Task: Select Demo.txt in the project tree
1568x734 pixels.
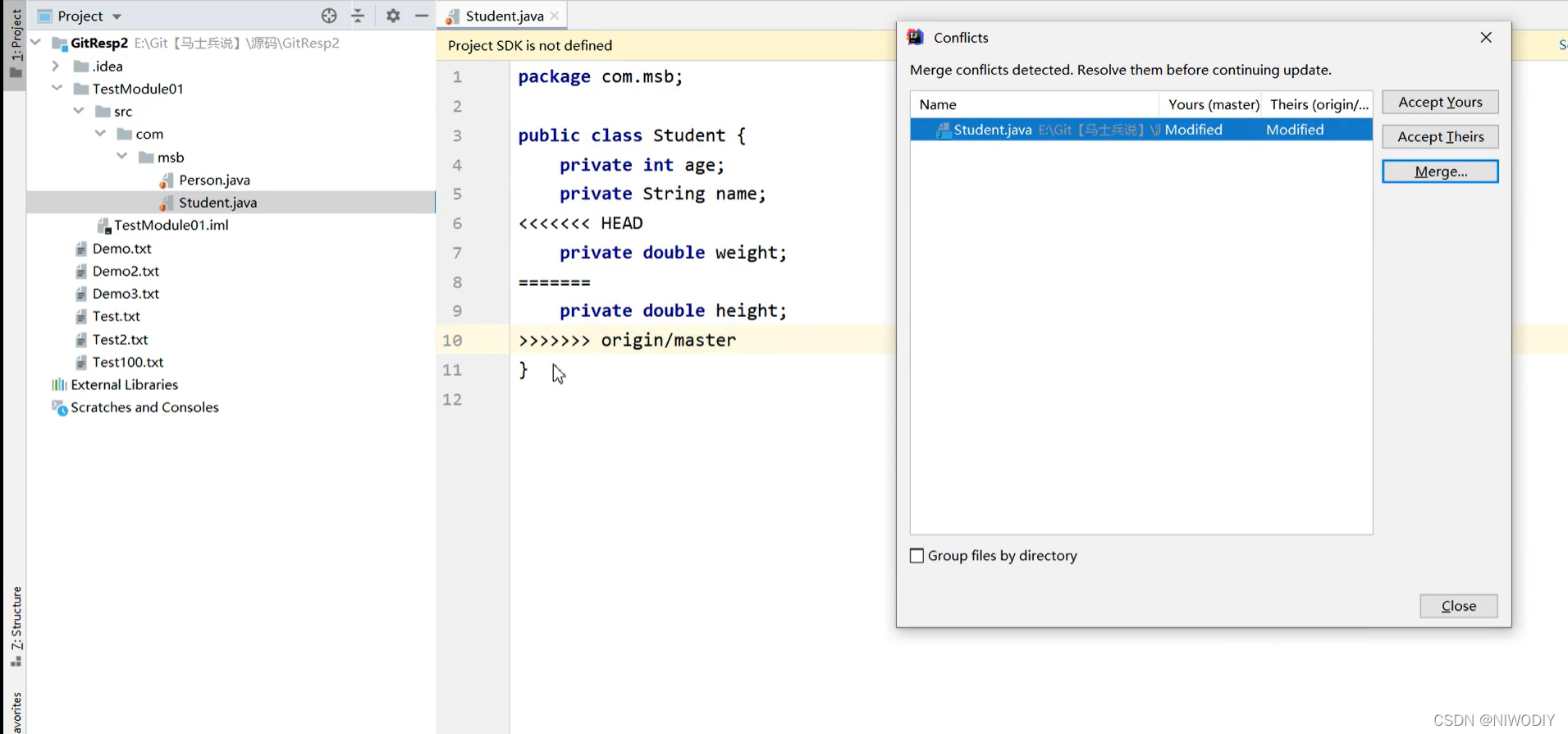Action: (121, 248)
